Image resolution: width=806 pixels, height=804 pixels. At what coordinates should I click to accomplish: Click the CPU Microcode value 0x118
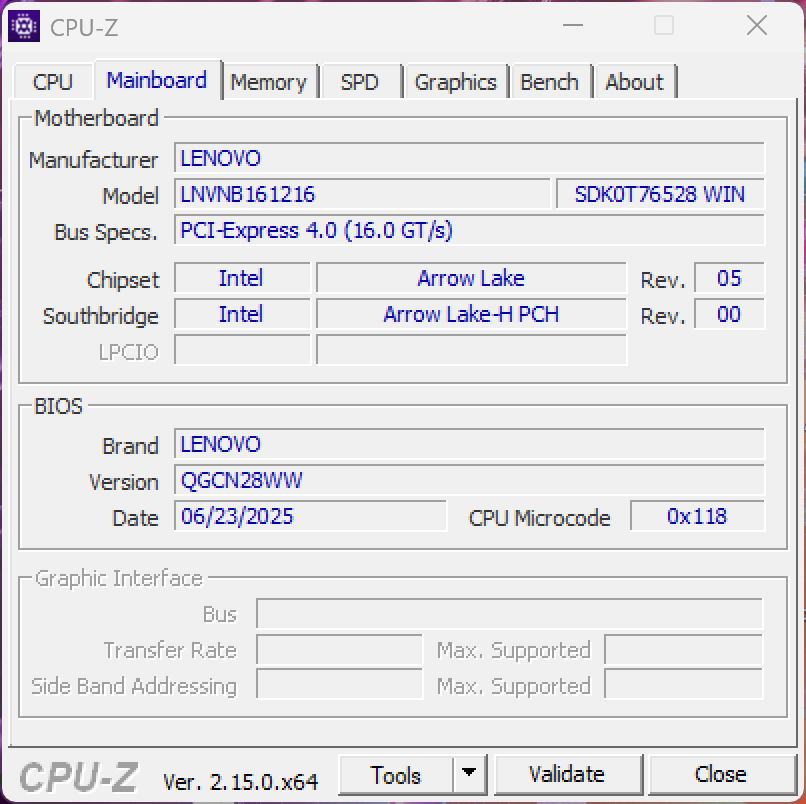click(x=697, y=516)
